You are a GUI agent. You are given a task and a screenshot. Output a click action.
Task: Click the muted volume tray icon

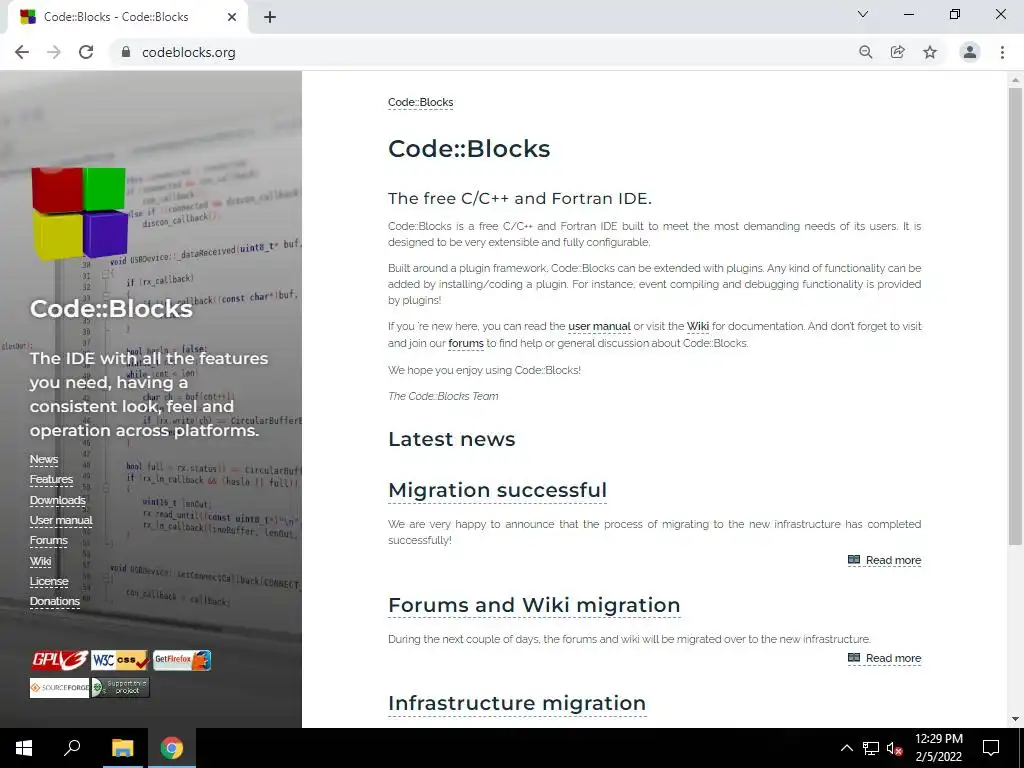[894, 748]
